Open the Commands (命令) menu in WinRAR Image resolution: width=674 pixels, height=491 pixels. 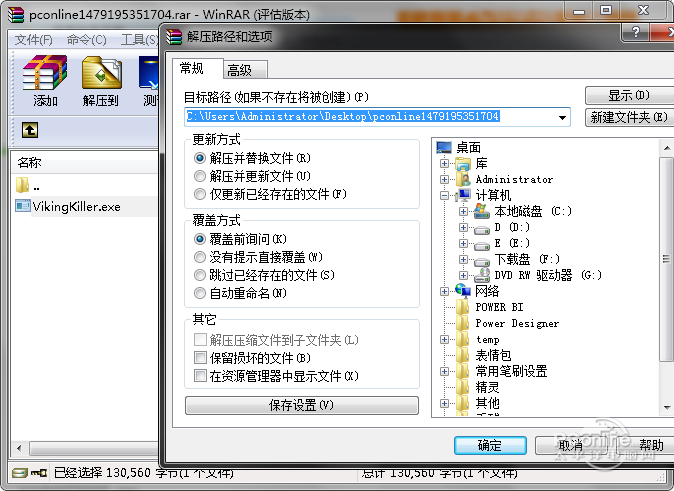pyautogui.click(x=86, y=40)
